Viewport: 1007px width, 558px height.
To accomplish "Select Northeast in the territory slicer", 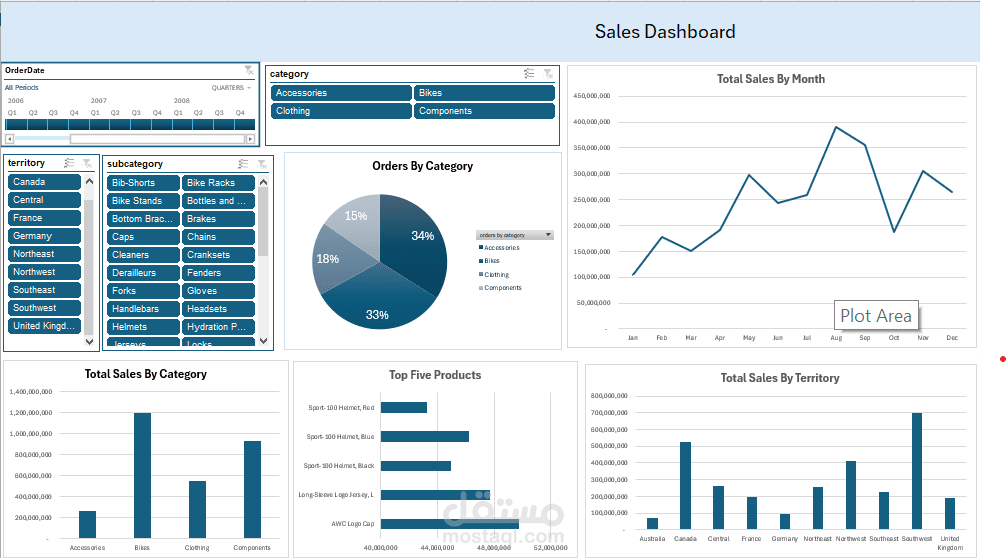I will (44, 254).
